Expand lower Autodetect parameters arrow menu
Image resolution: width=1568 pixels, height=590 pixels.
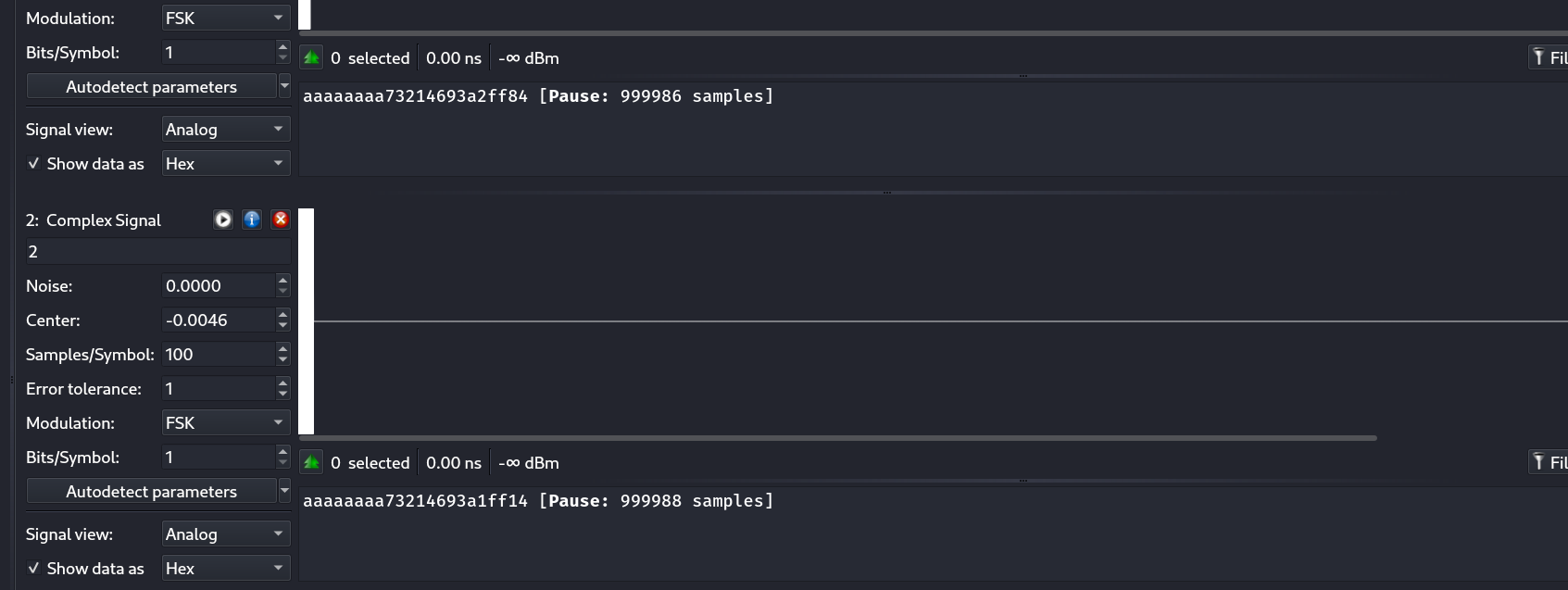click(284, 491)
